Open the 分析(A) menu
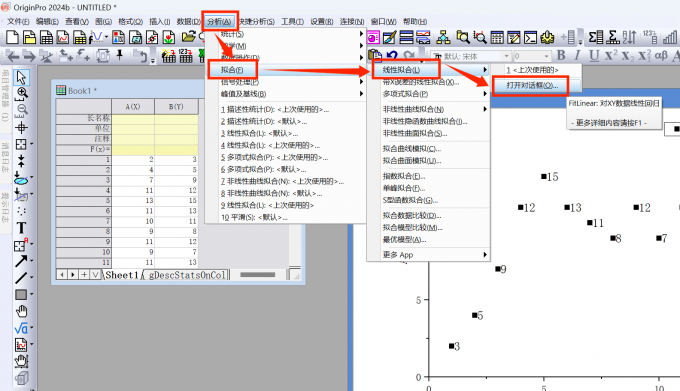This screenshot has height=391, width=680. (x=219, y=21)
